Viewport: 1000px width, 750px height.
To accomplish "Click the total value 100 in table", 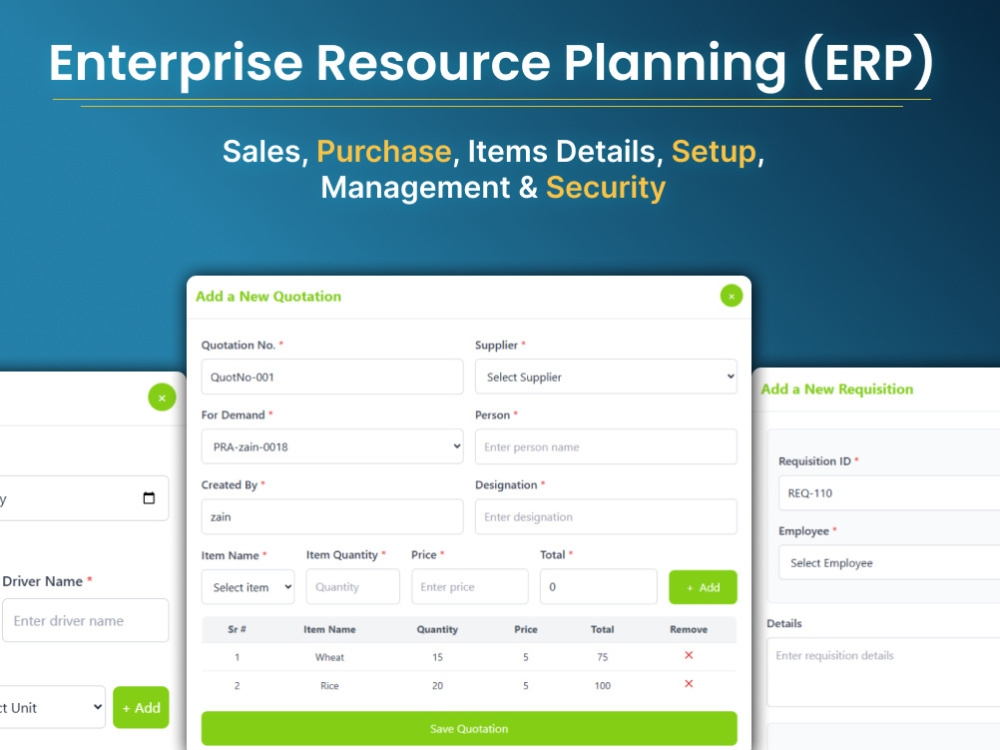I will 602,686.
